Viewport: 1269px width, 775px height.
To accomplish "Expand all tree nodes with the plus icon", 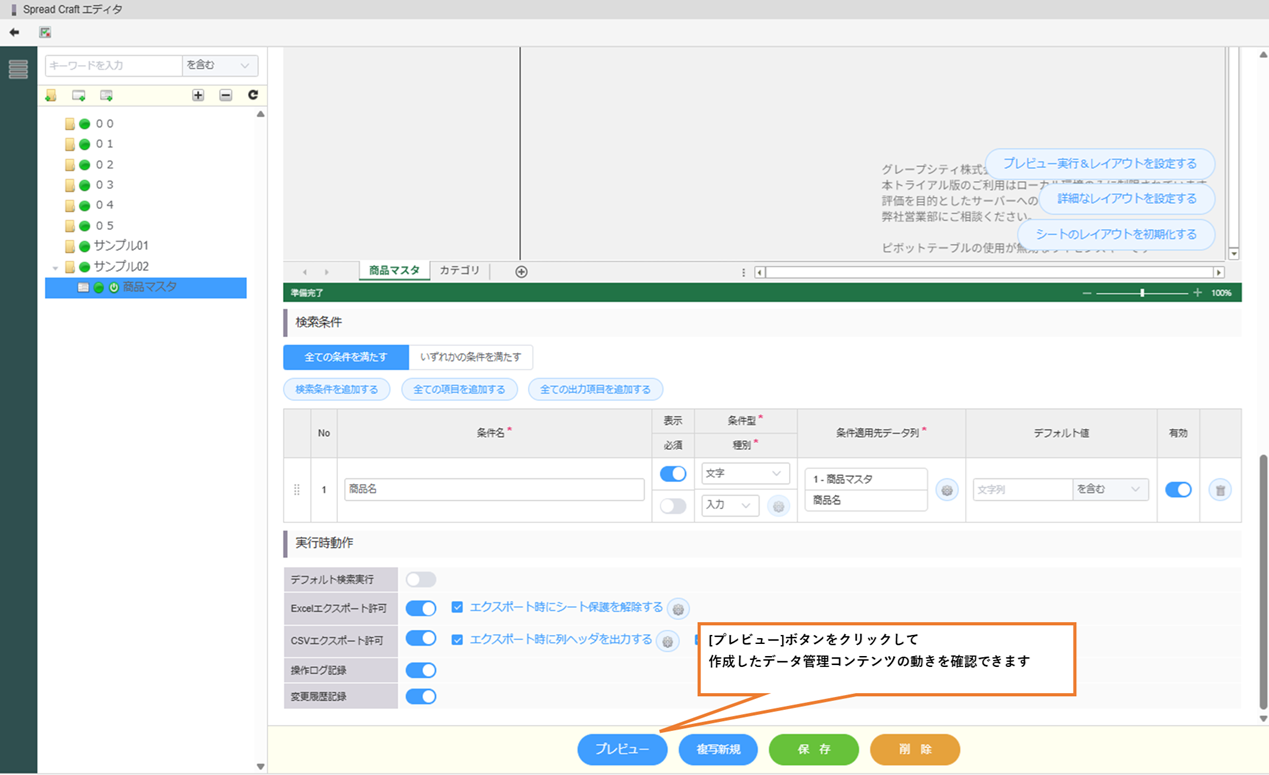I will (198, 95).
